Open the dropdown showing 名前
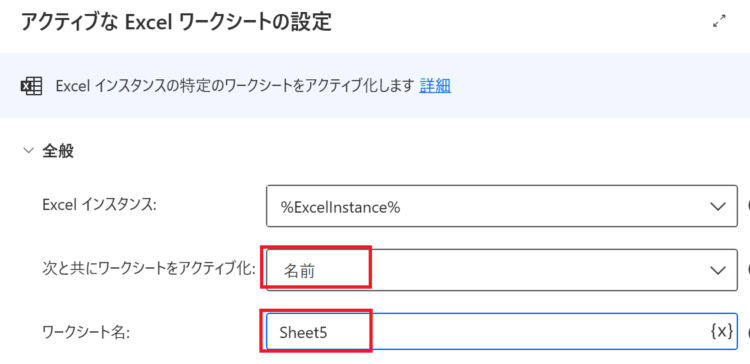The width and height of the screenshot is (750, 364). click(x=502, y=270)
